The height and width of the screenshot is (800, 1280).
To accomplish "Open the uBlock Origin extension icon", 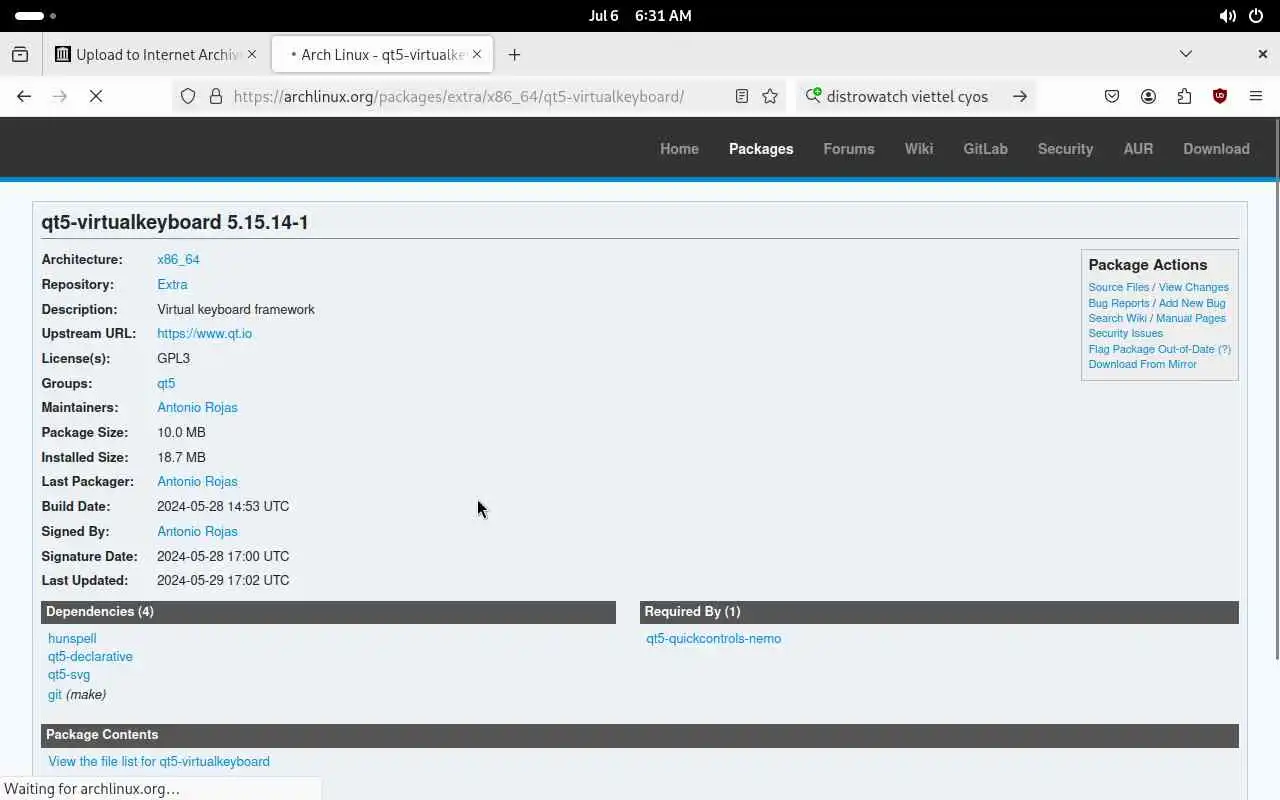I will pyautogui.click(x=1220, y=96).
